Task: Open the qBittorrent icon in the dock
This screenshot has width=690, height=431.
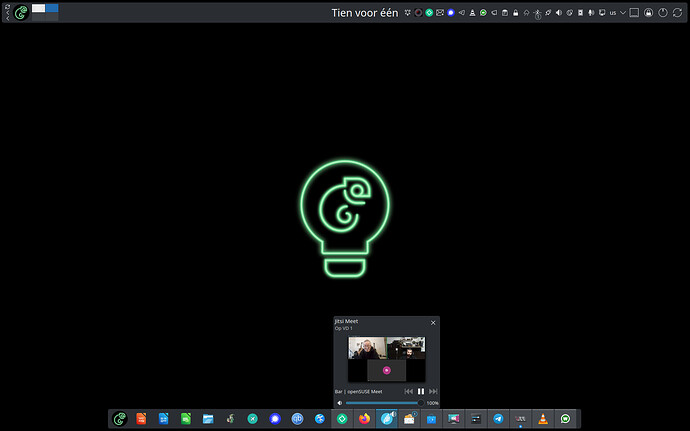Action: coord(297,419)
